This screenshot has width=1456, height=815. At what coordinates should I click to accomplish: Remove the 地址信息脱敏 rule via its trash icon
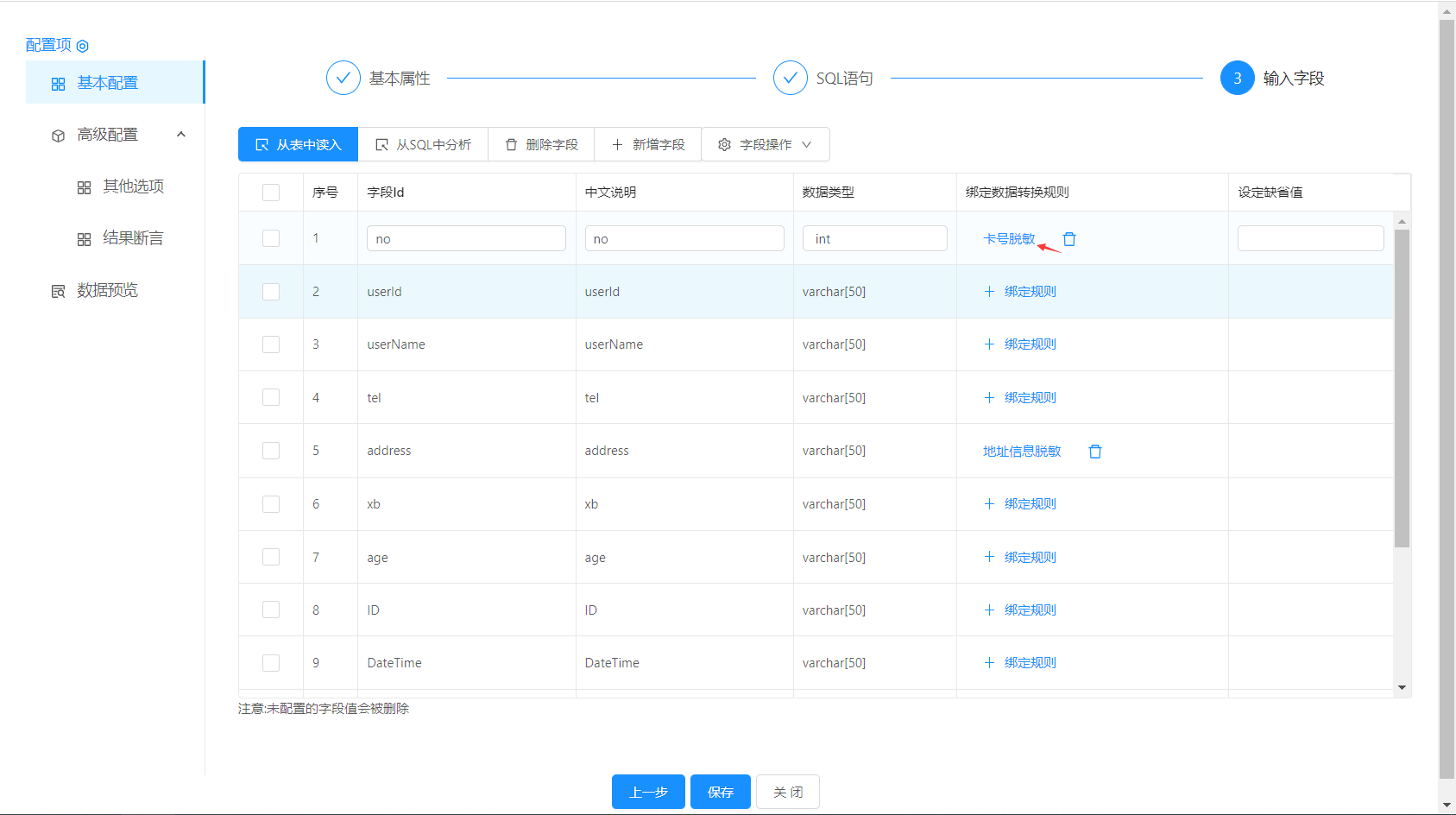pyautogui.click(x=1095, y=452)
